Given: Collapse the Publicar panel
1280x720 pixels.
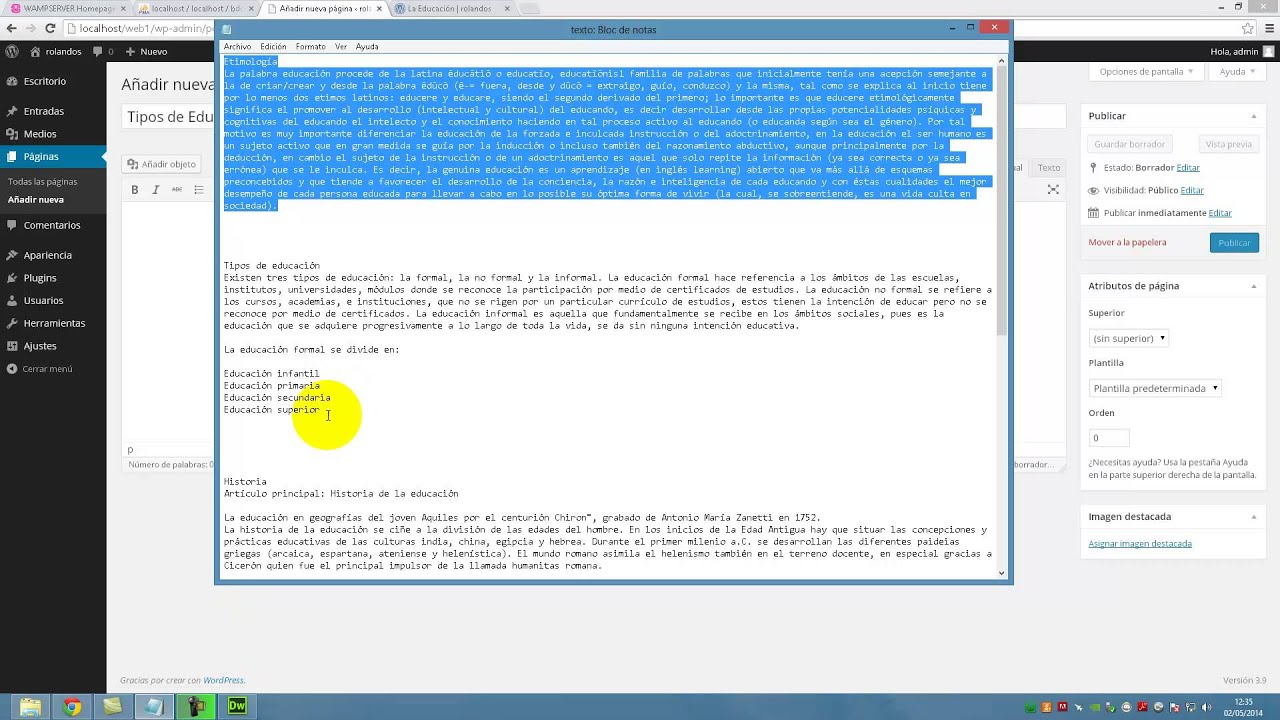Looking at the screenshot, I should 1253,117.
